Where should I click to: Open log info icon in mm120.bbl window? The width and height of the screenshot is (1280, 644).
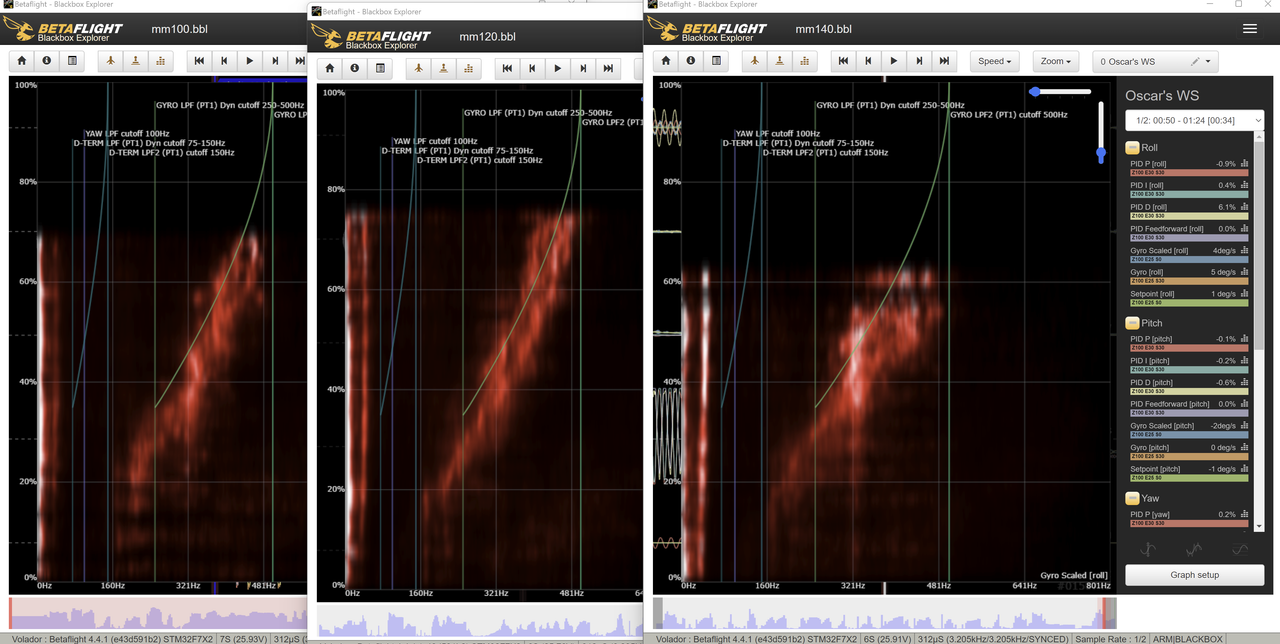click(x=355, y=69)
